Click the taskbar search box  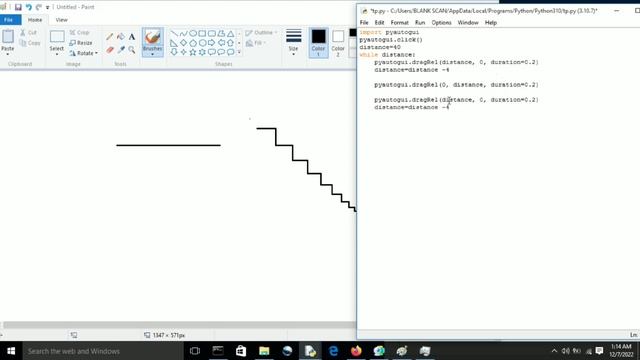pyautogui.click(x=104, y=351)
